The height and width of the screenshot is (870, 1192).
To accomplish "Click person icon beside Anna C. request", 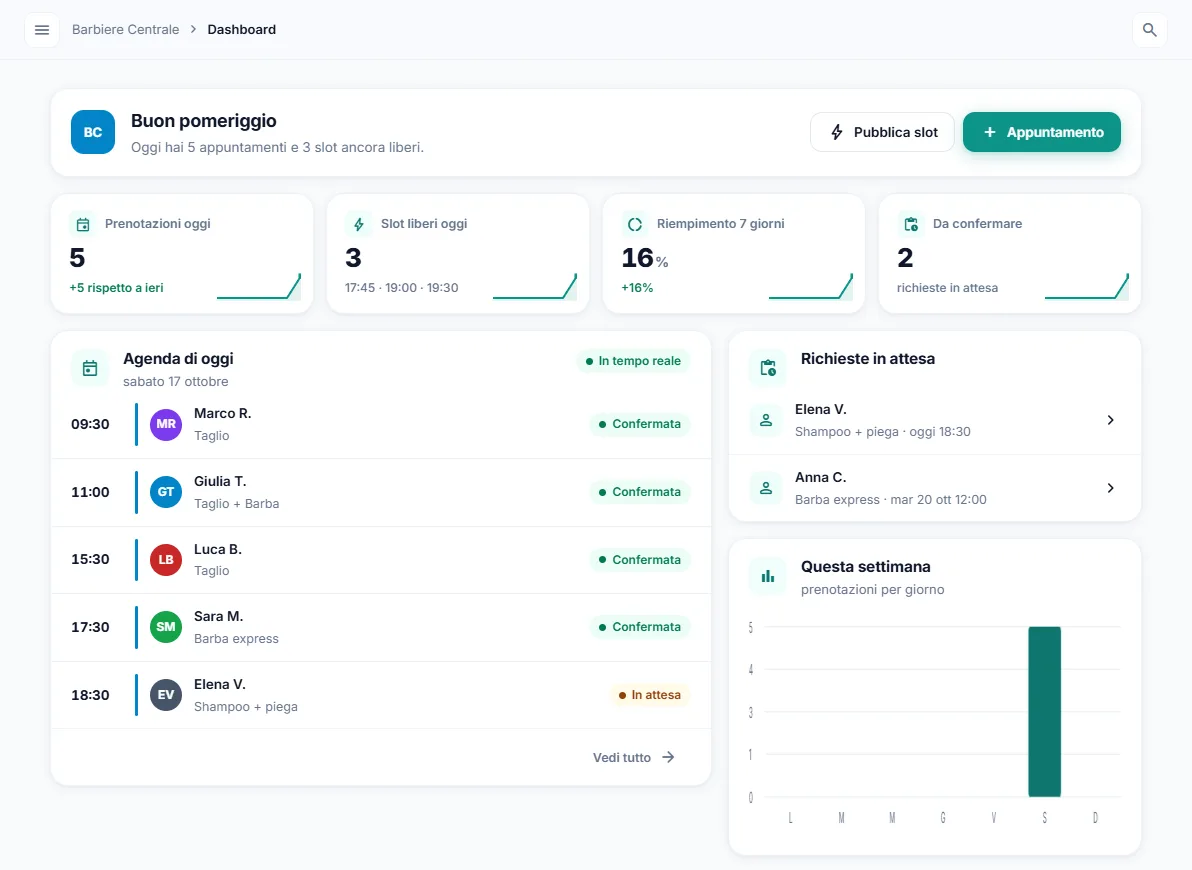I will pos(766,488).
